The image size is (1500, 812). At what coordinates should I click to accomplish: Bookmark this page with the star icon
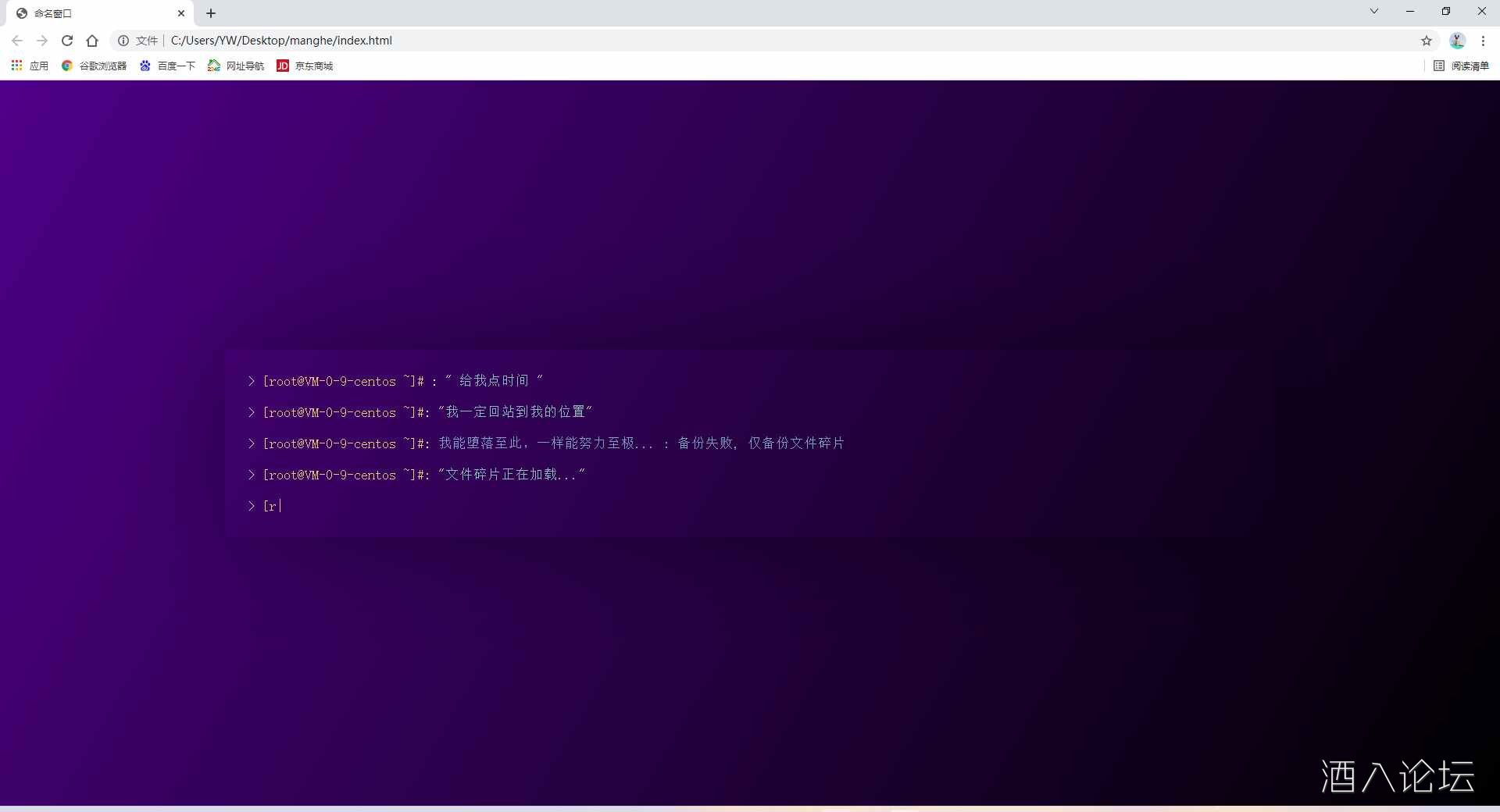pyautogui.click(x=1427, y=41)
